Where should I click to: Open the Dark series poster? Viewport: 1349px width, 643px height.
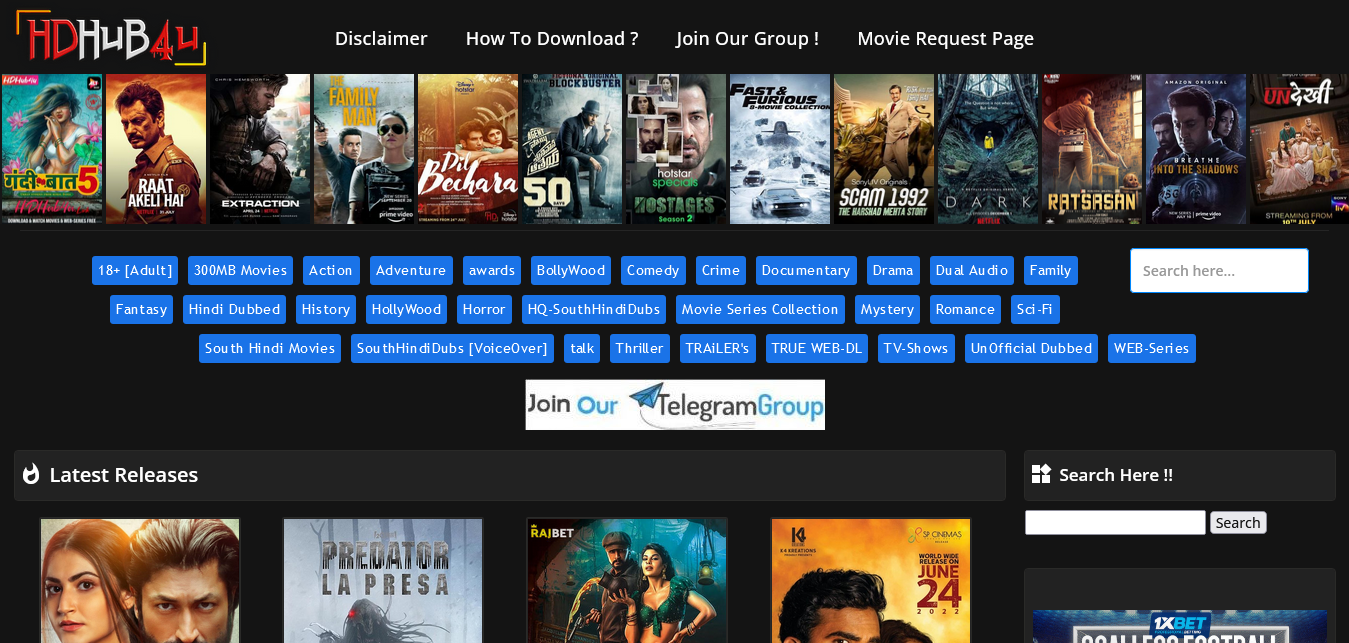click(988, 149)
